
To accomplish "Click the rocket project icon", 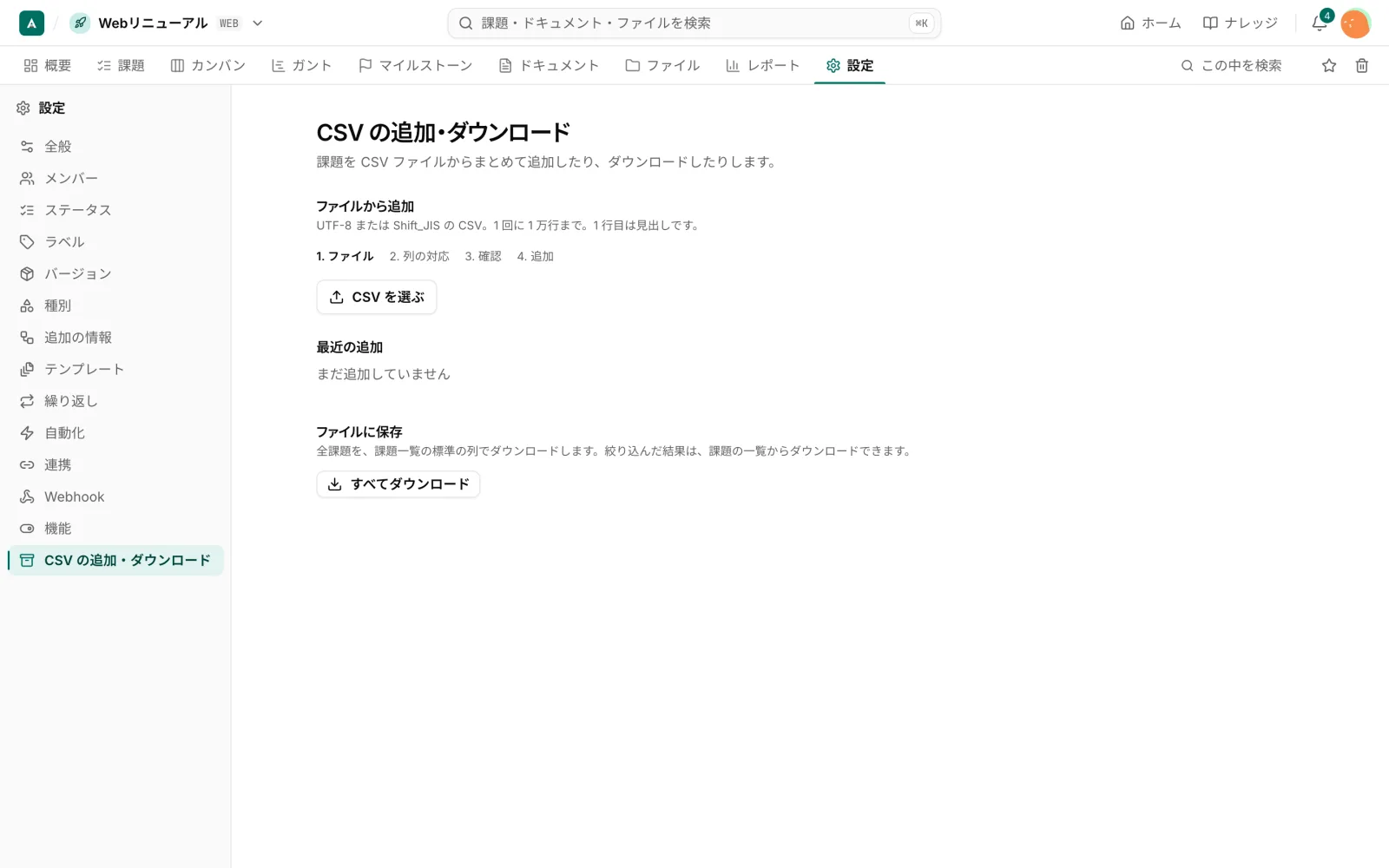I will click(x=80, y=23).
